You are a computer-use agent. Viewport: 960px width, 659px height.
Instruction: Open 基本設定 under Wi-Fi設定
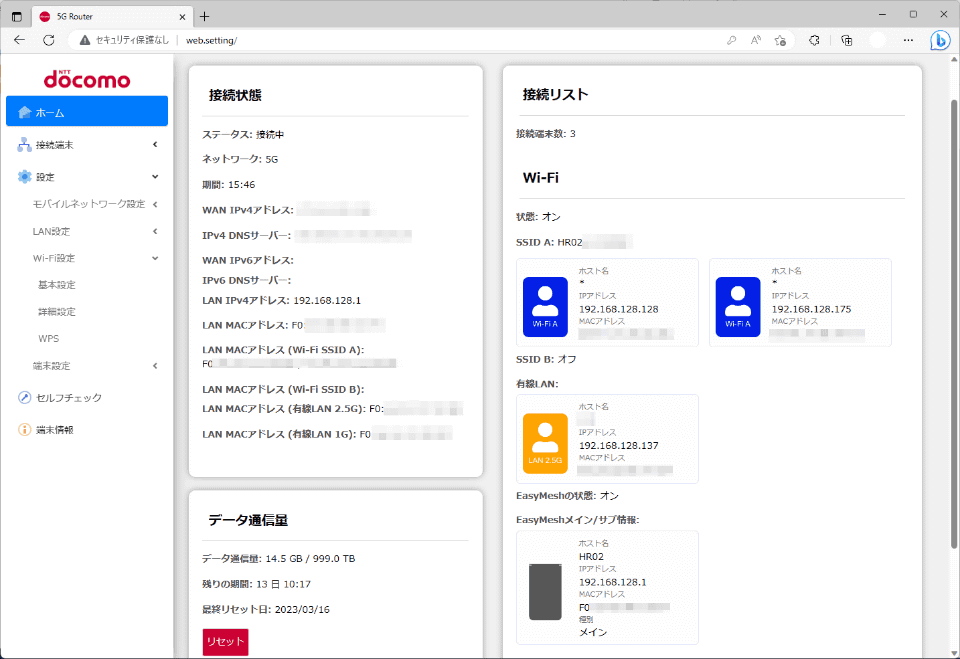(x=57, y=285)
